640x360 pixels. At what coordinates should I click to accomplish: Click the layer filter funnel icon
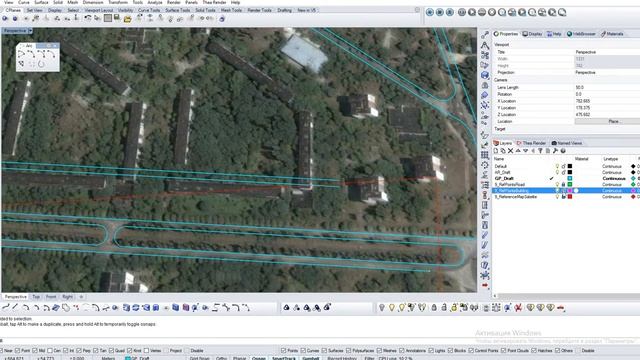[x=540, y=151]
